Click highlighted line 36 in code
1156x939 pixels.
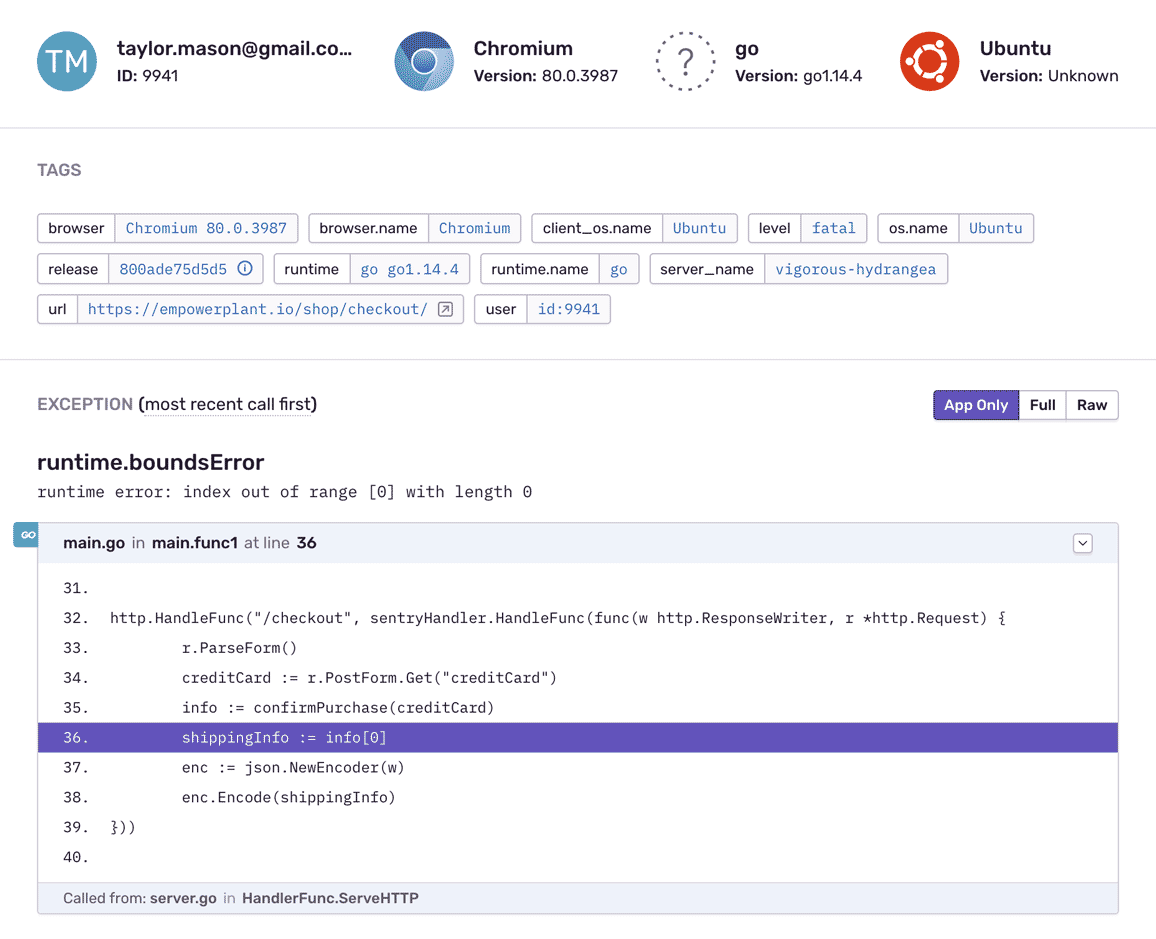tap(577, 738)
